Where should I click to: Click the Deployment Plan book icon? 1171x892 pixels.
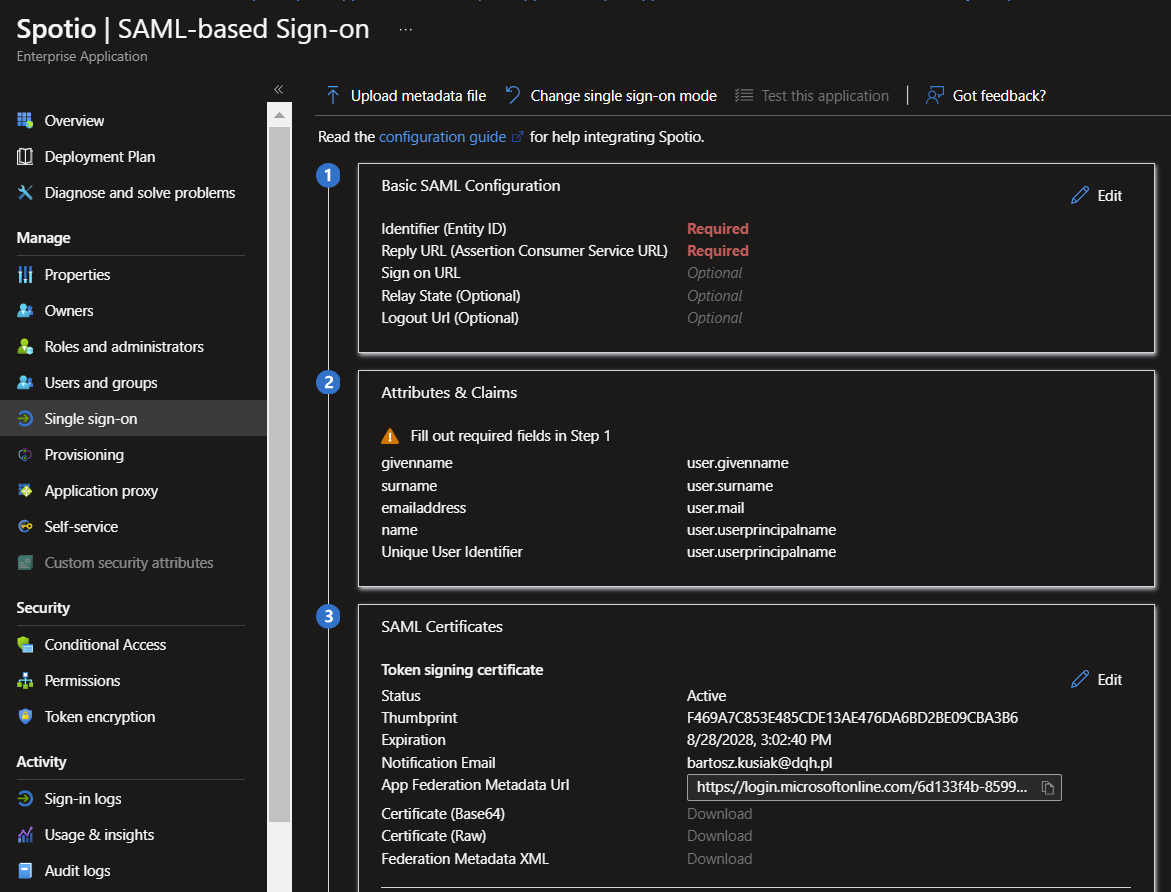click(25, 156)
